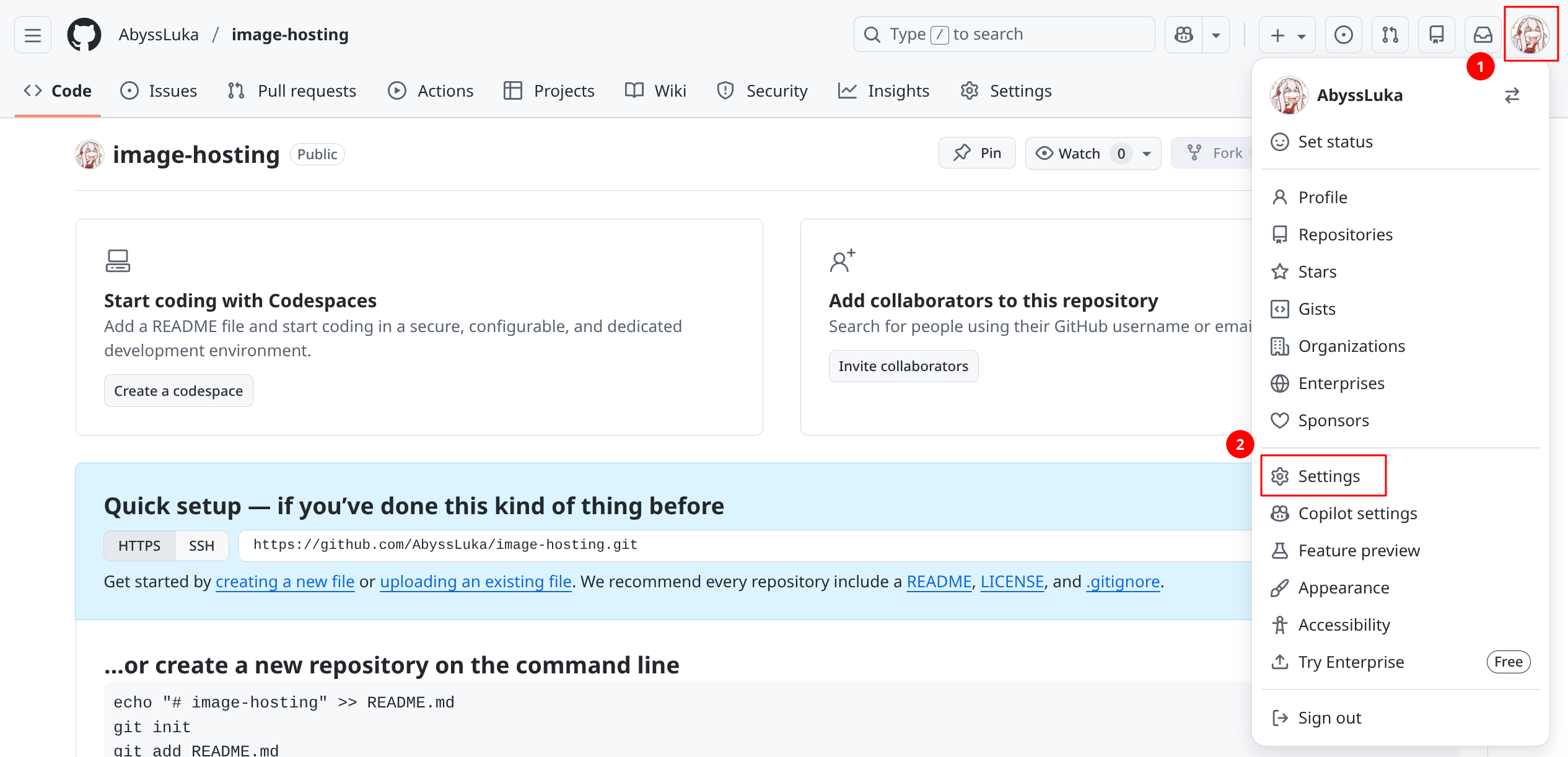1568x757 pixels.
Task: Open the hamburger navigation menu
Action: point(33,35)
